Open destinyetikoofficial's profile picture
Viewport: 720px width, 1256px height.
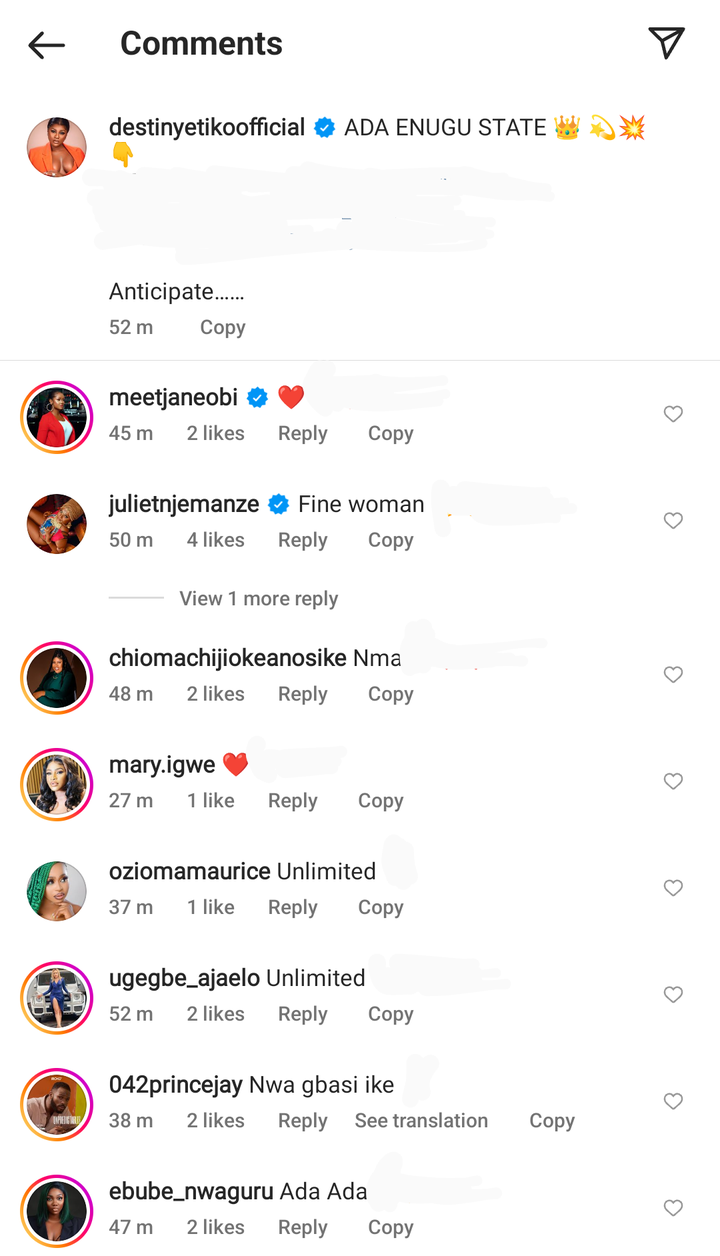click(x=56, y=147)
